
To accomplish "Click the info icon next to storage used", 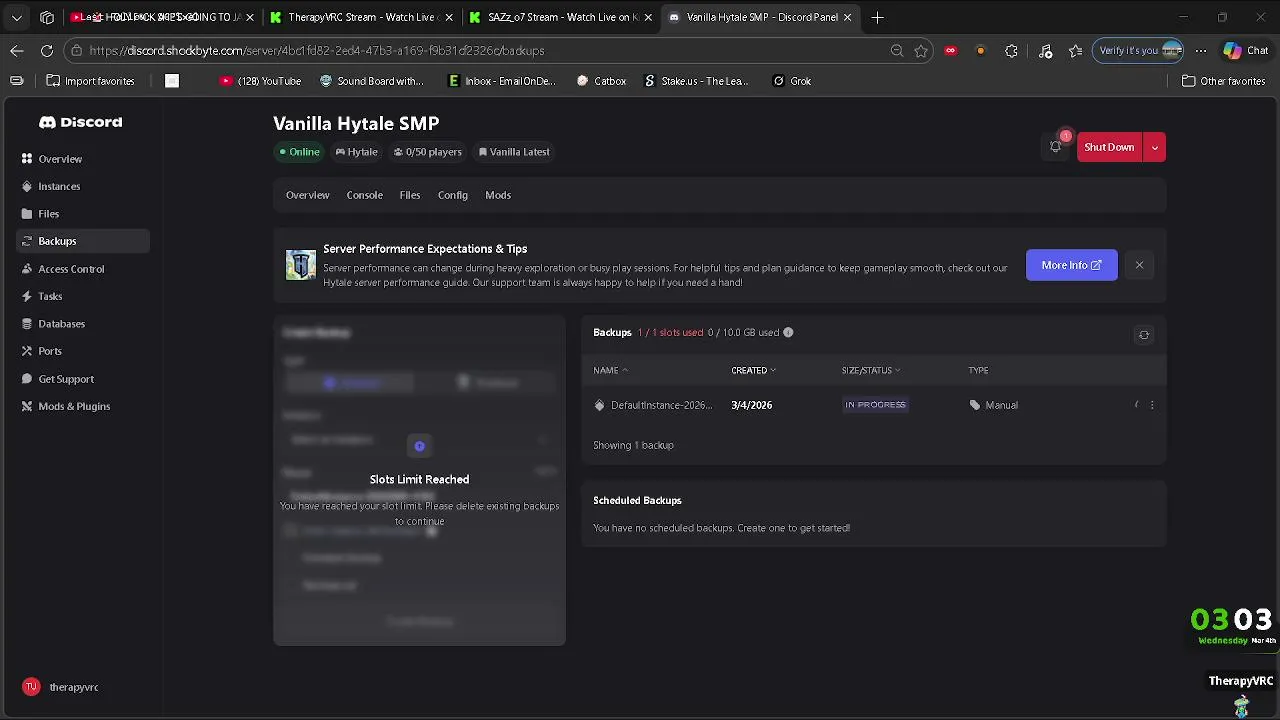I will tap(788, 332).
